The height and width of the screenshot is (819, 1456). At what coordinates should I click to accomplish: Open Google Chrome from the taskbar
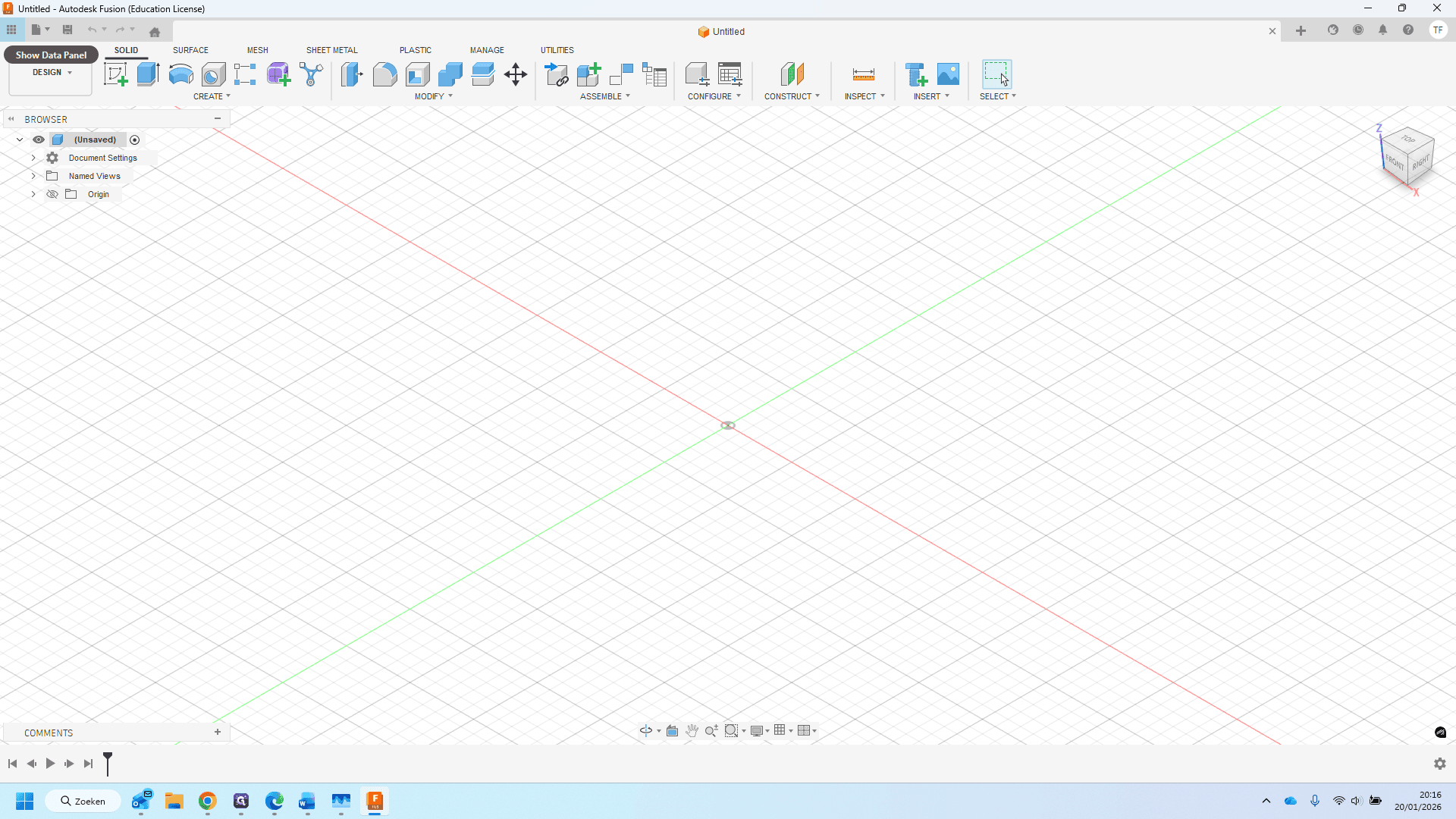[x=208, y=801]
